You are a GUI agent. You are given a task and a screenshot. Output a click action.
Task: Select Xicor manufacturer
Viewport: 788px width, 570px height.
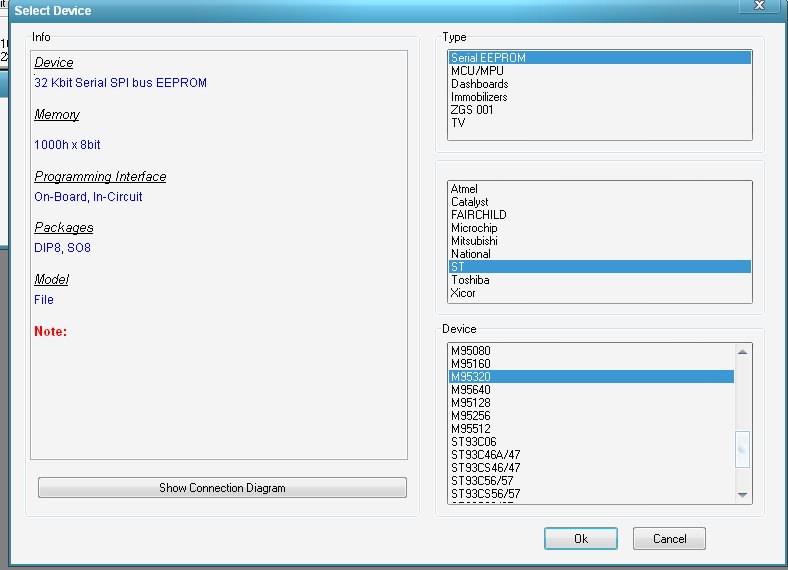(x=600, y=293)
